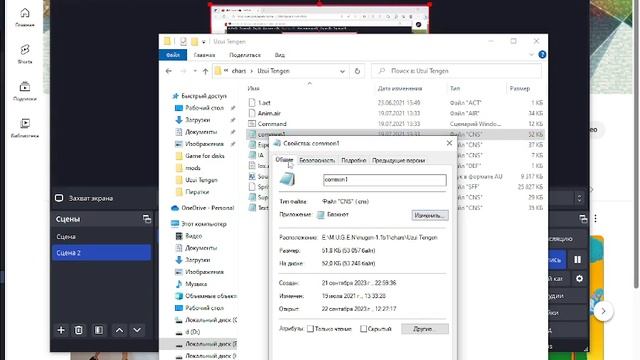Close the common1 Properties dialog
The width and height of the screenshot is (640, 360).
pos(449,143)
